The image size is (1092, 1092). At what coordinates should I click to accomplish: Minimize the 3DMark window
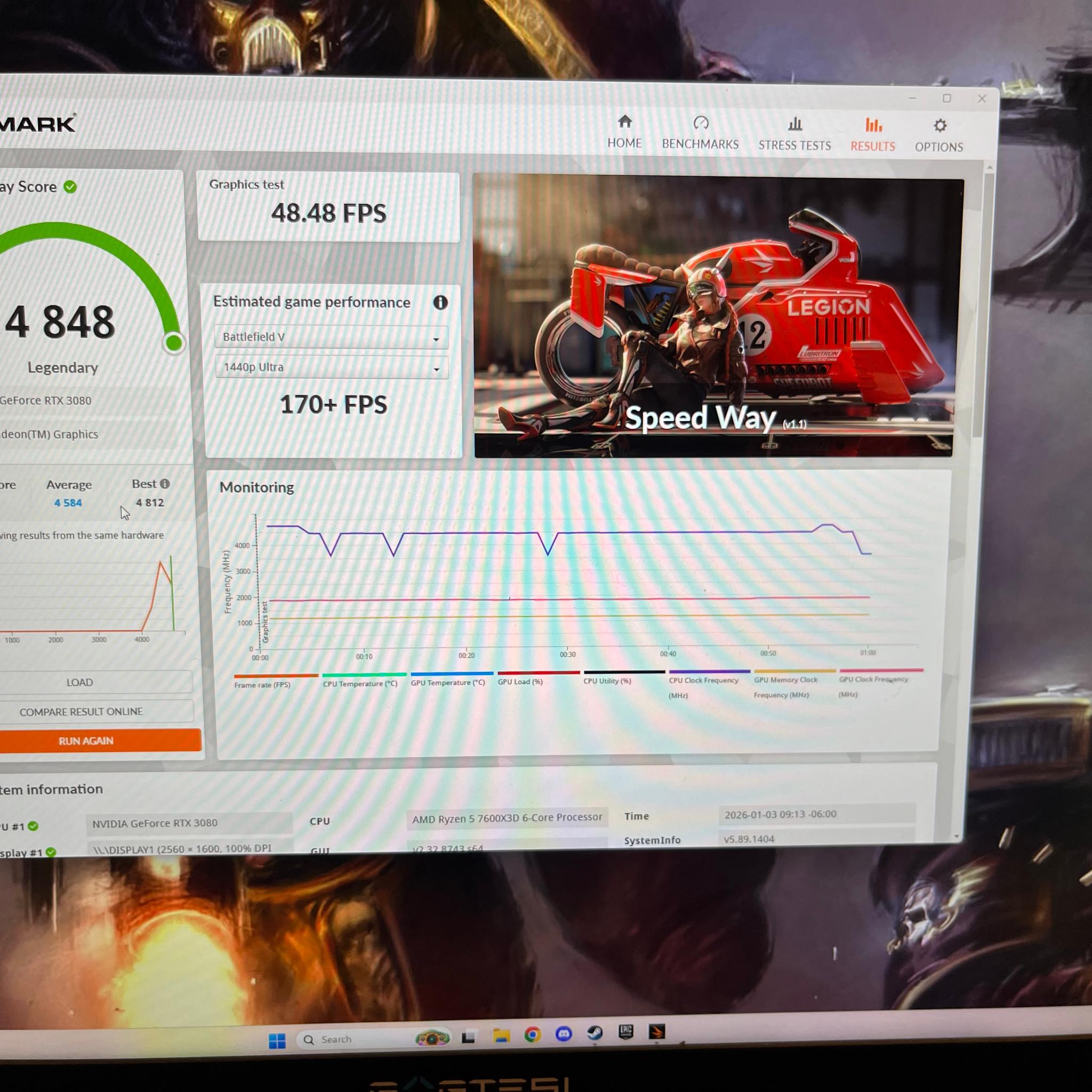pos(912,98)
